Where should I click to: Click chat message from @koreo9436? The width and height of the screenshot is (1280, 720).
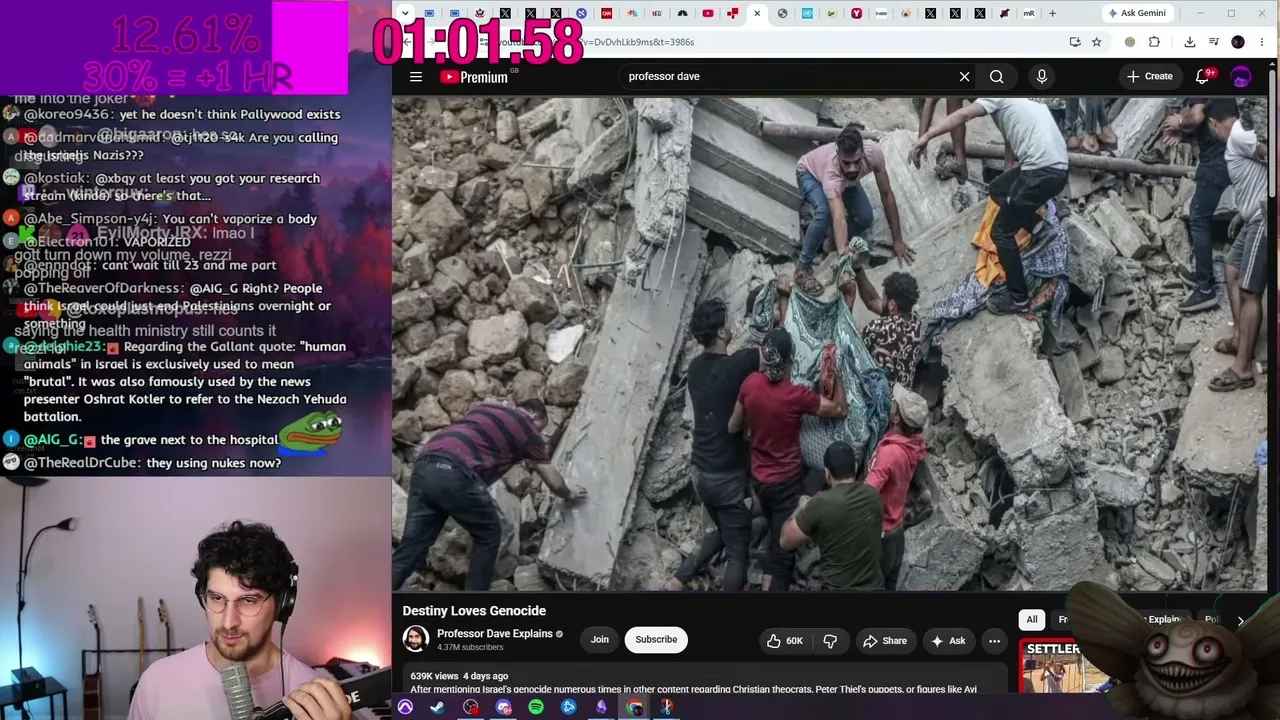[182, 114]
